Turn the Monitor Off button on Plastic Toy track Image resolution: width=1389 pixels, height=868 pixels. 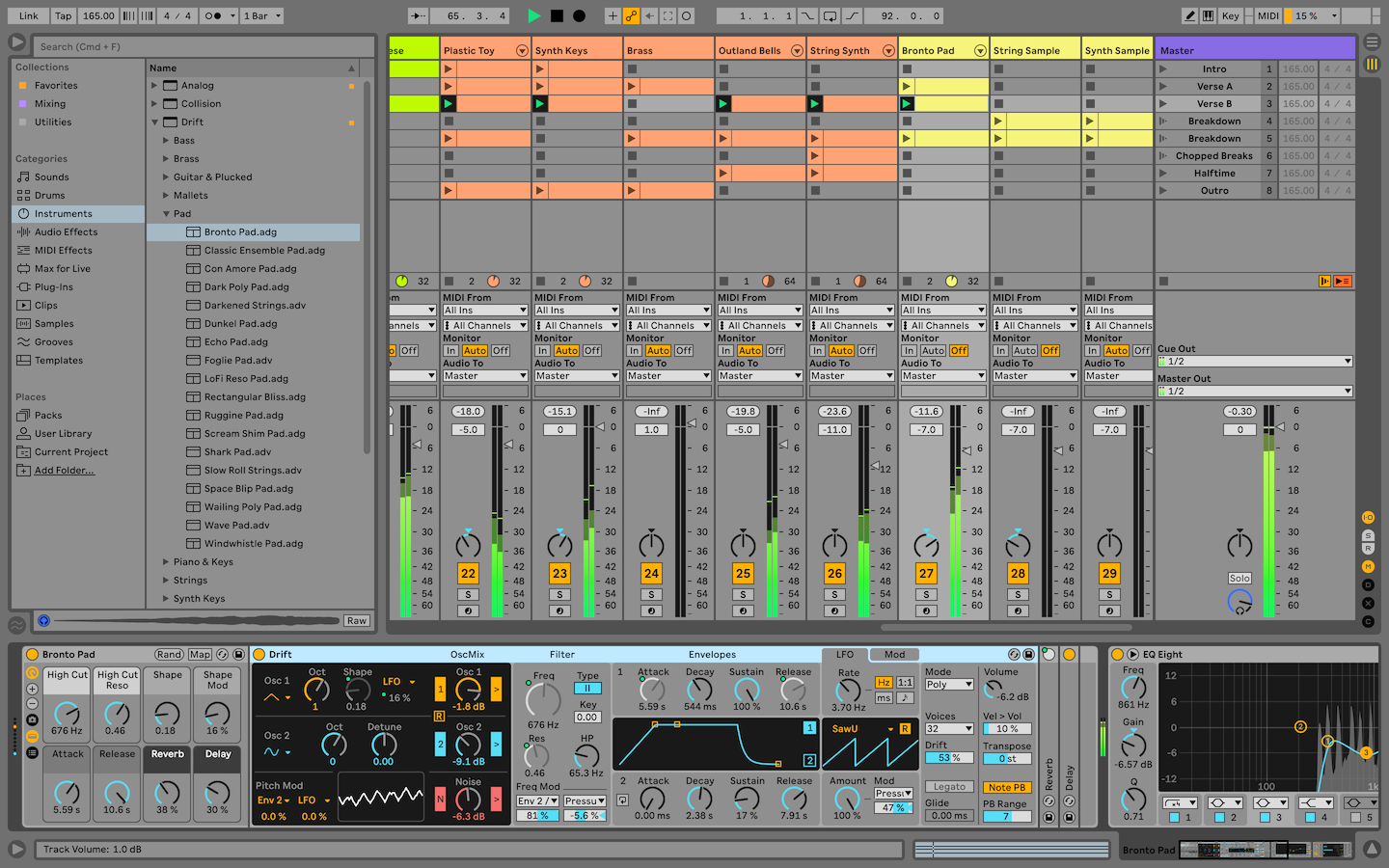[501, 351]
